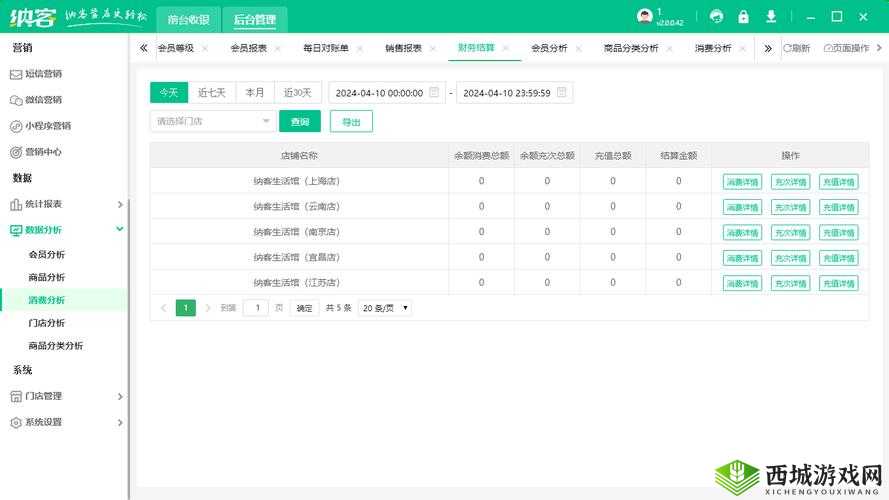Select the 本月 date range option

[255, 92]
